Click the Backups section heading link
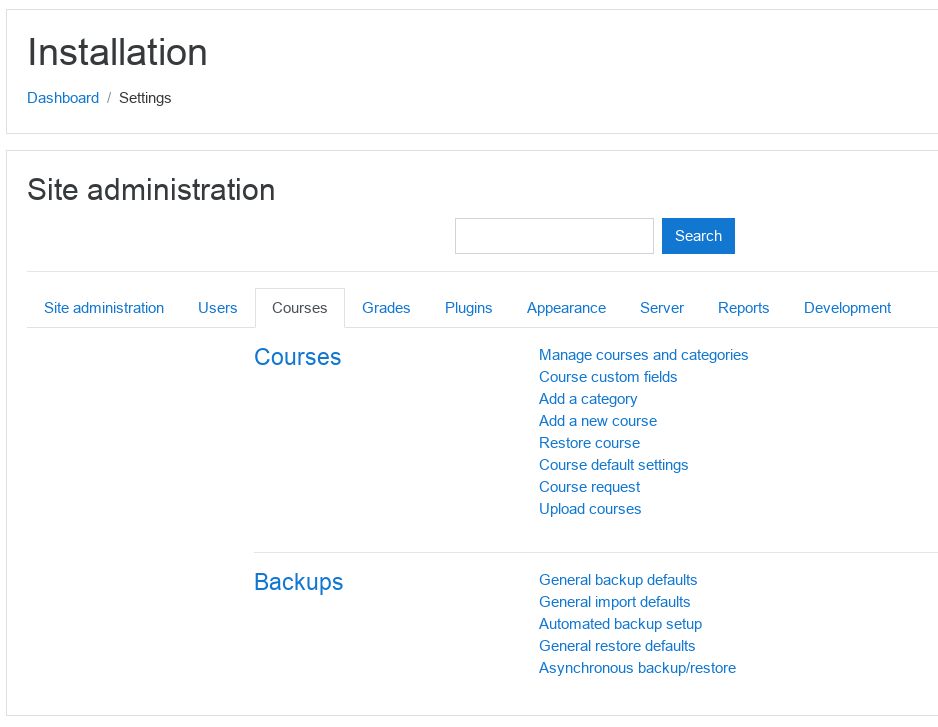This screenshot has width=938, height=727. 299,582
